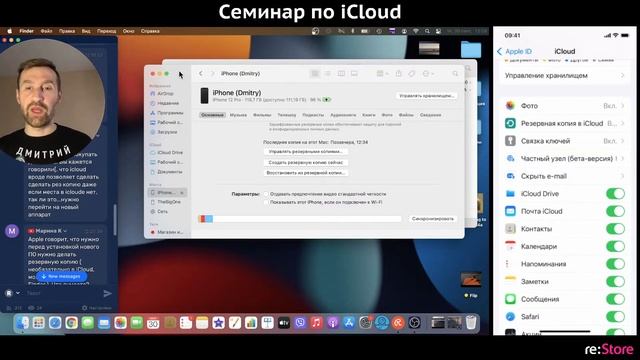640x360 pixels.
Task: Open Apple TV from the Dock
Action: tap(284, 323)
